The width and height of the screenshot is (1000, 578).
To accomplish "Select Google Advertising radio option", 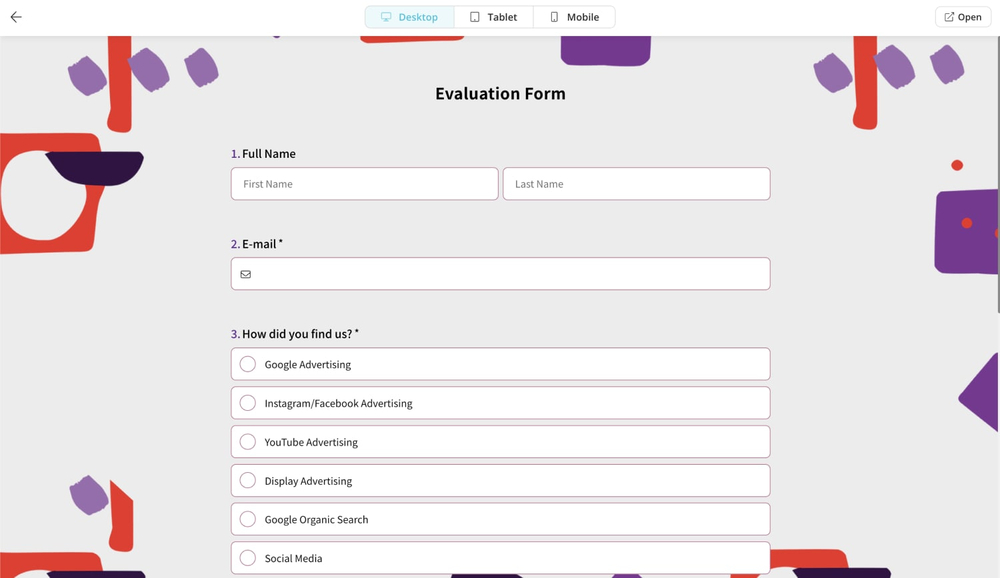I will click(248, 364).
